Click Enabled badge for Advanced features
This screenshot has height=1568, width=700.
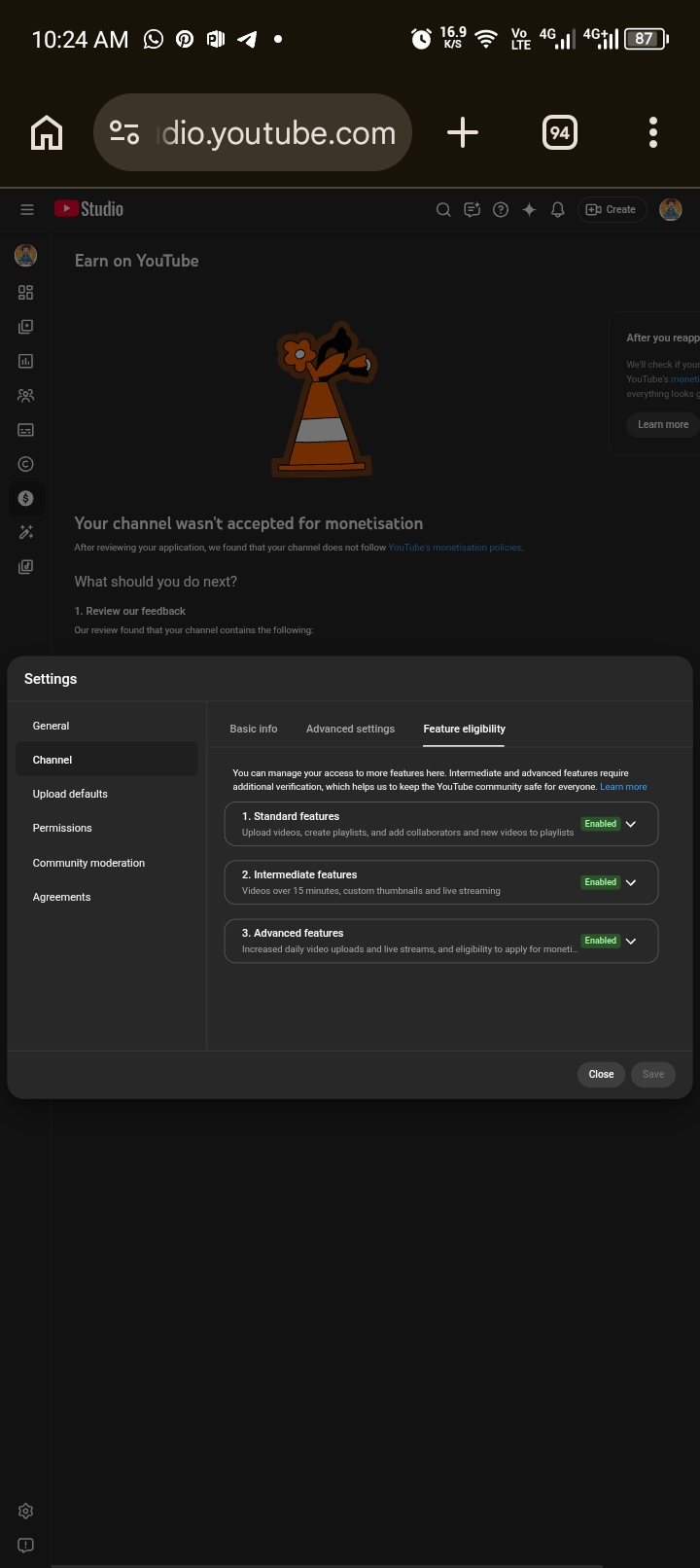pyautogui.click(x=600, y=941)
